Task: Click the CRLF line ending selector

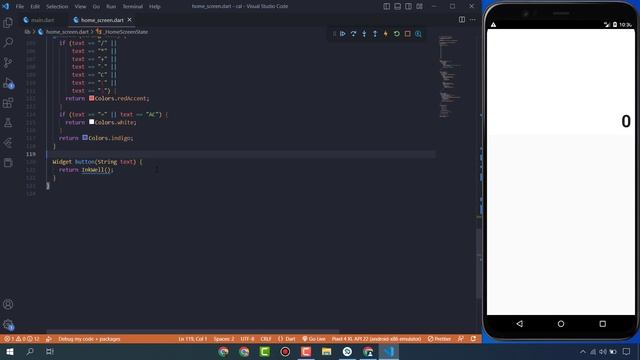Action: tap(266, 339)
